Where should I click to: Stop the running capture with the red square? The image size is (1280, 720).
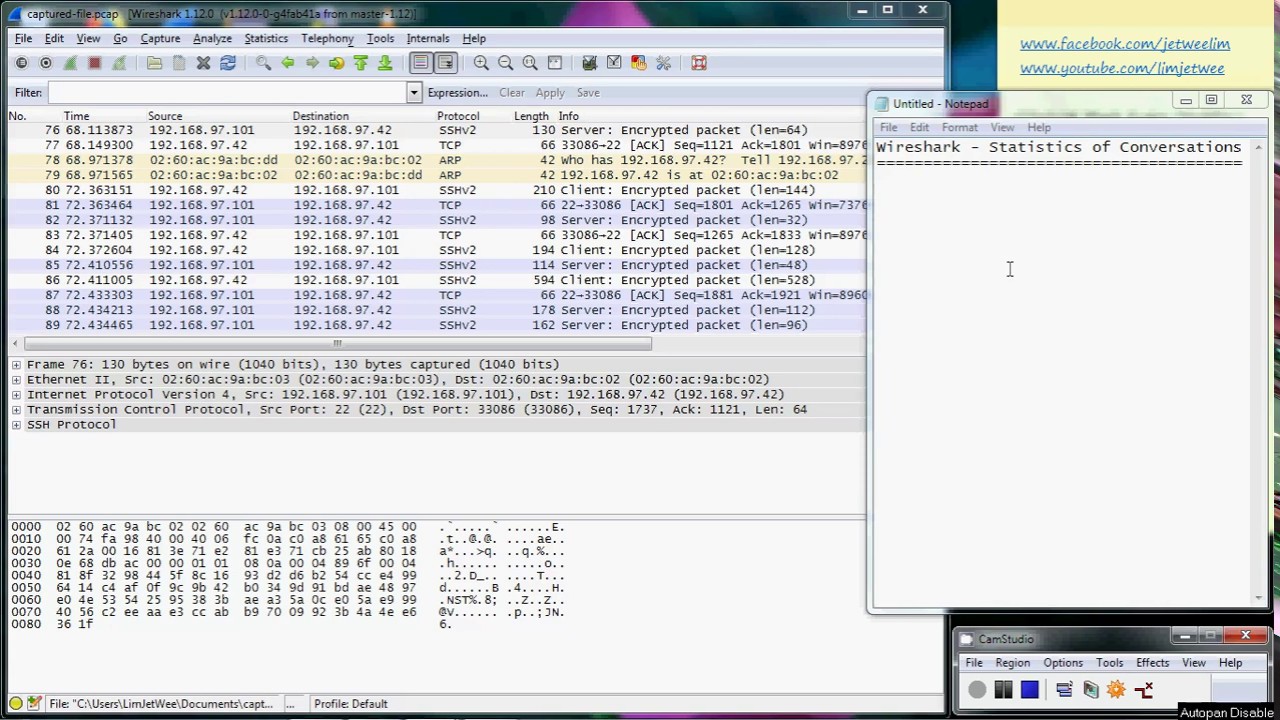click(95, 63)
